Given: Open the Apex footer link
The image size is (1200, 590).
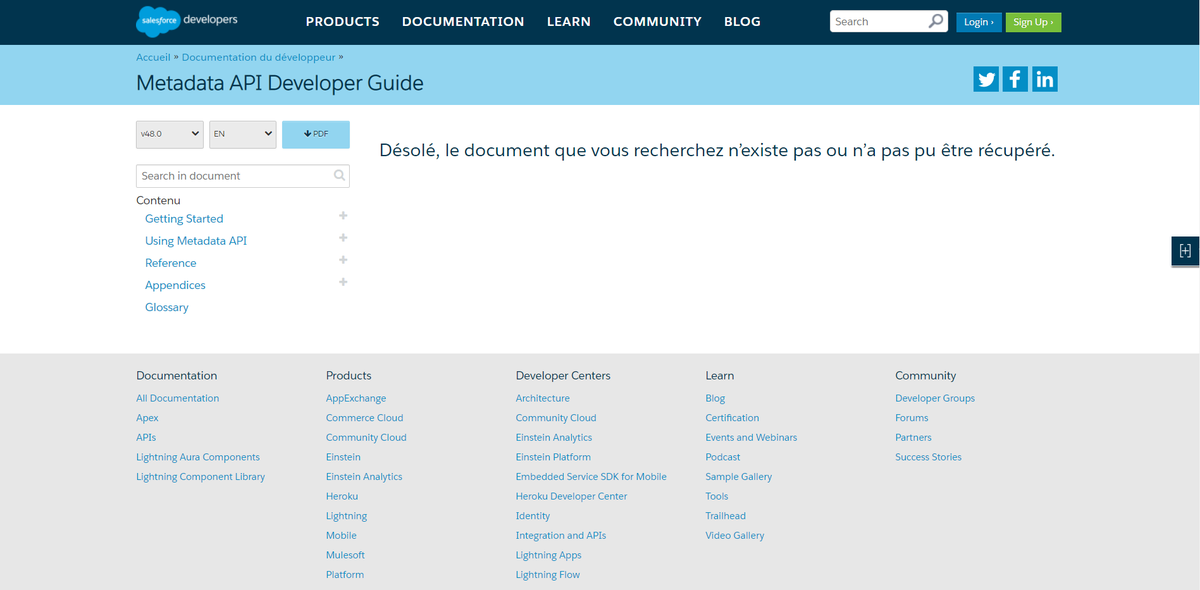Looking at the screenshot, I should point(147,418).
